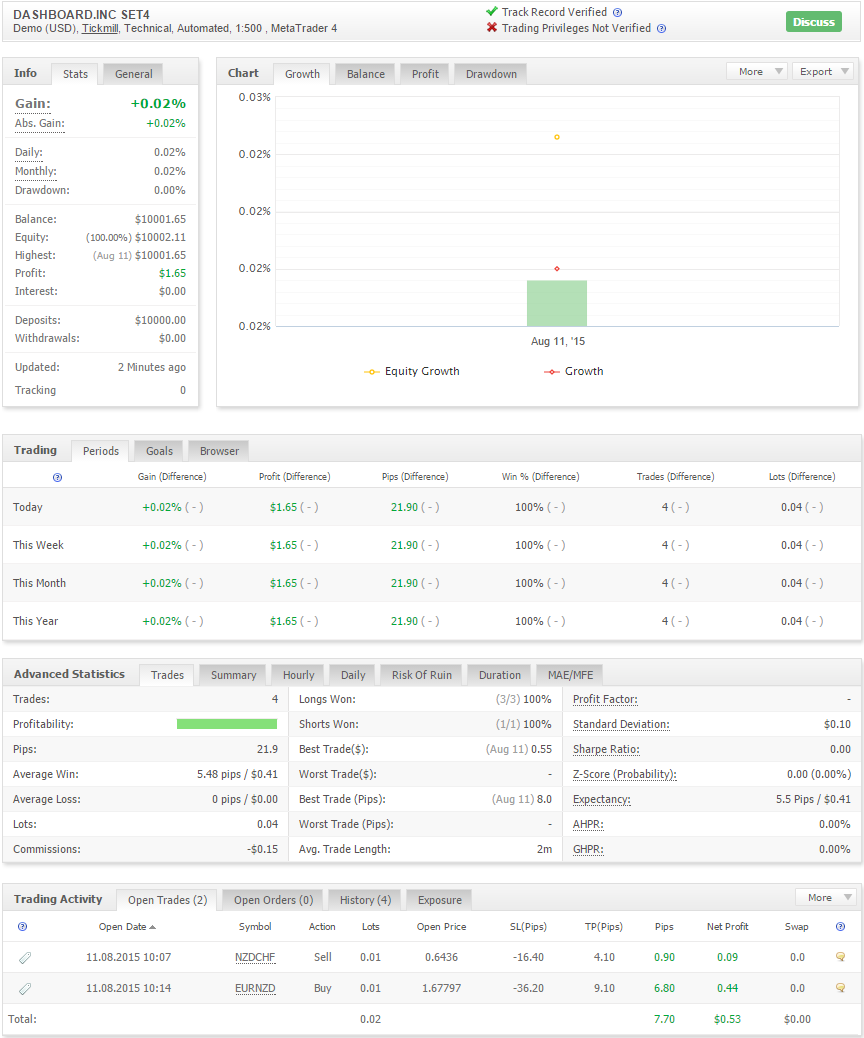Click help icon next to Track Record Verified
This screenshot has height=1038, width=864.
(x=617, y=13)
